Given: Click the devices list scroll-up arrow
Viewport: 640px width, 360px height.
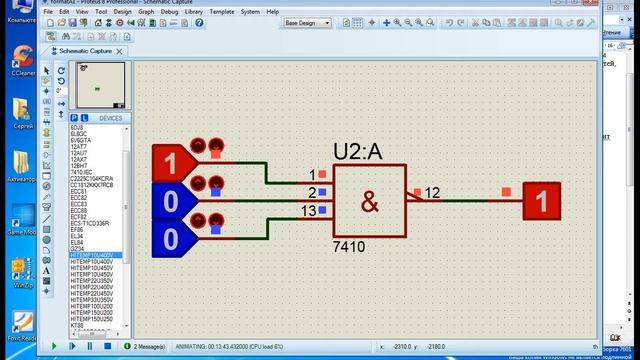Looking at the screenshot, I should [127, 129].
